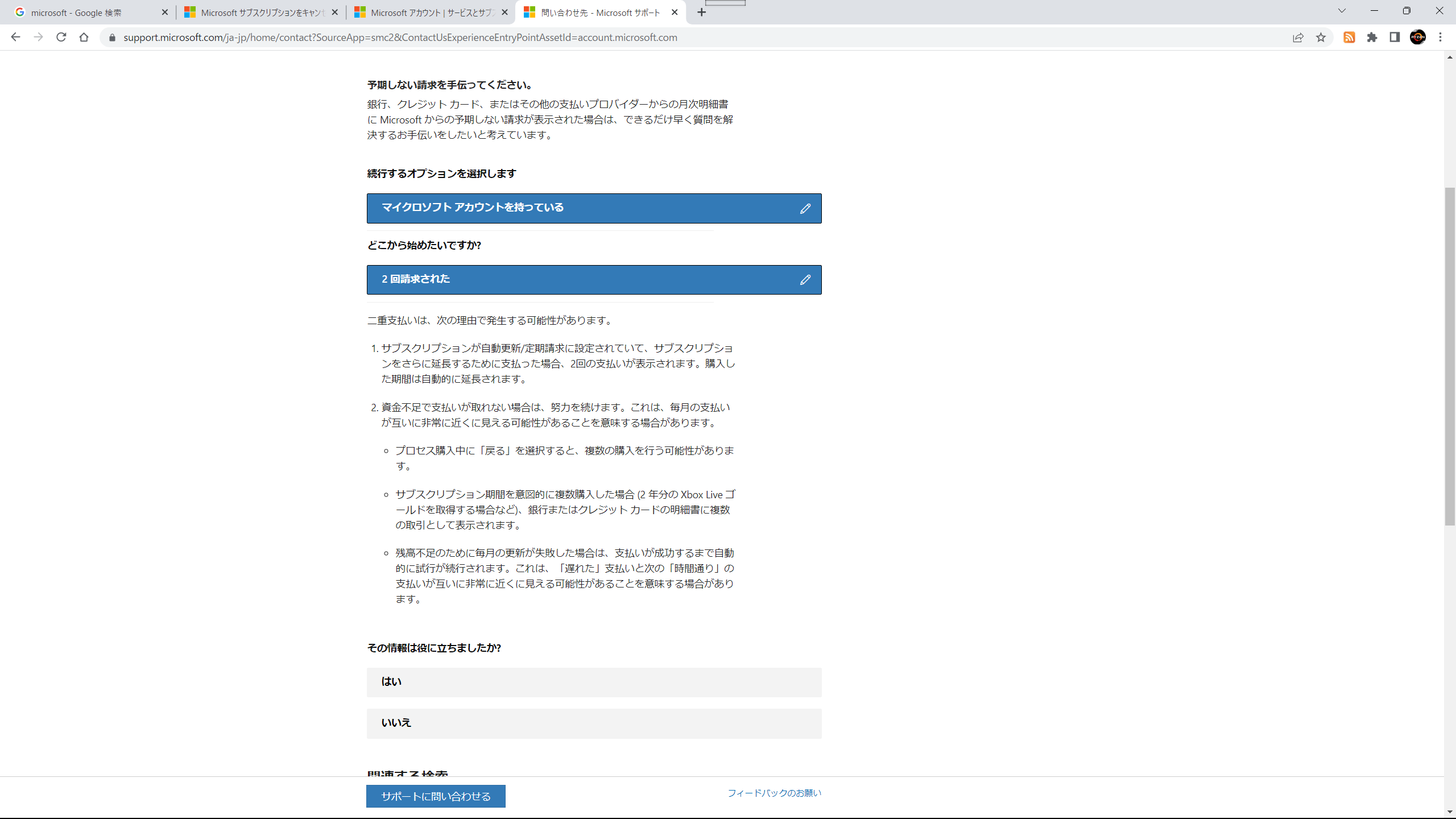Answer いいえ to helpful question
Screen dimensions: 1456x819
coord(594,723)
